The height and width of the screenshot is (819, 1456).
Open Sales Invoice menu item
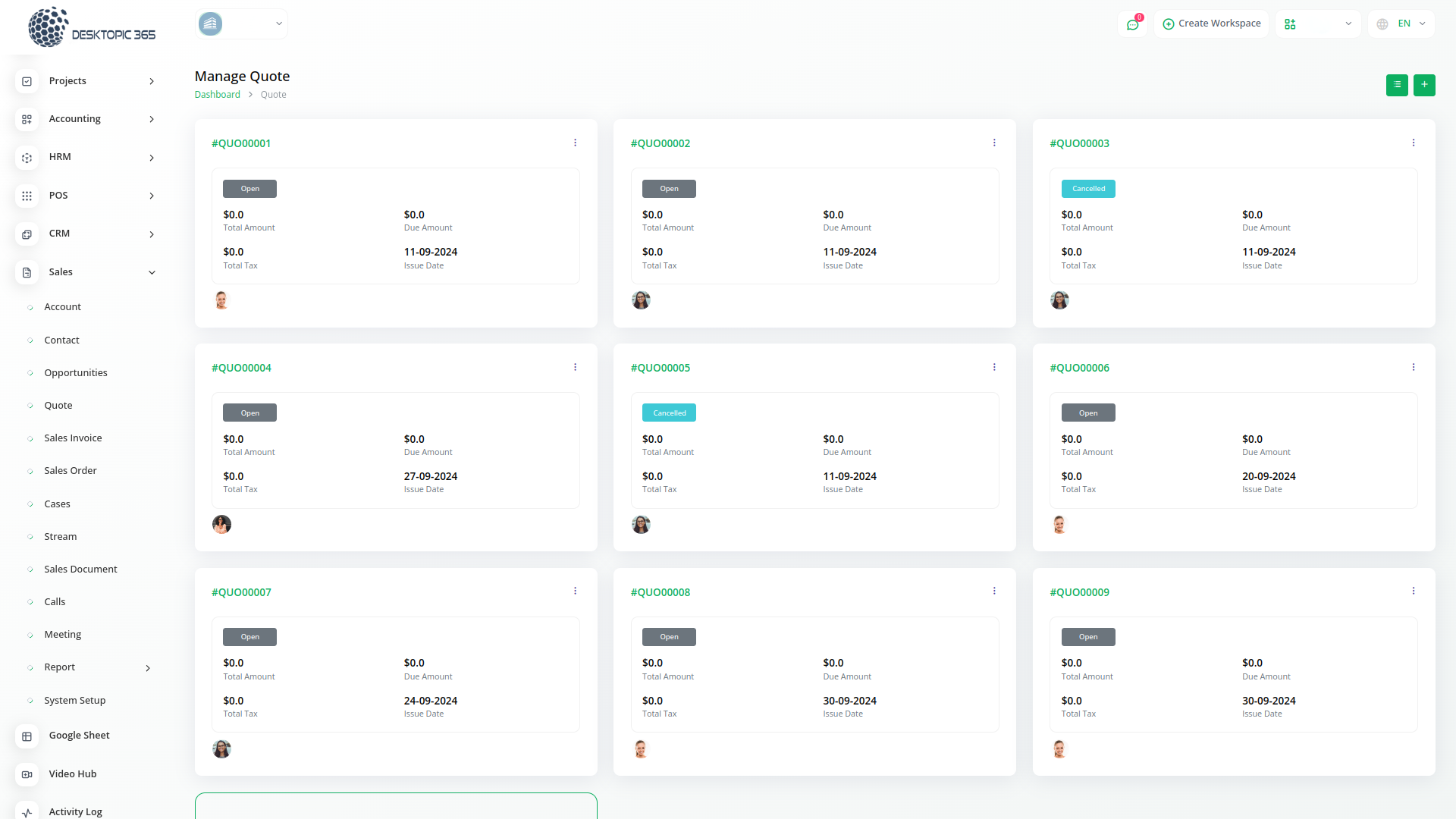coord(73,438)
